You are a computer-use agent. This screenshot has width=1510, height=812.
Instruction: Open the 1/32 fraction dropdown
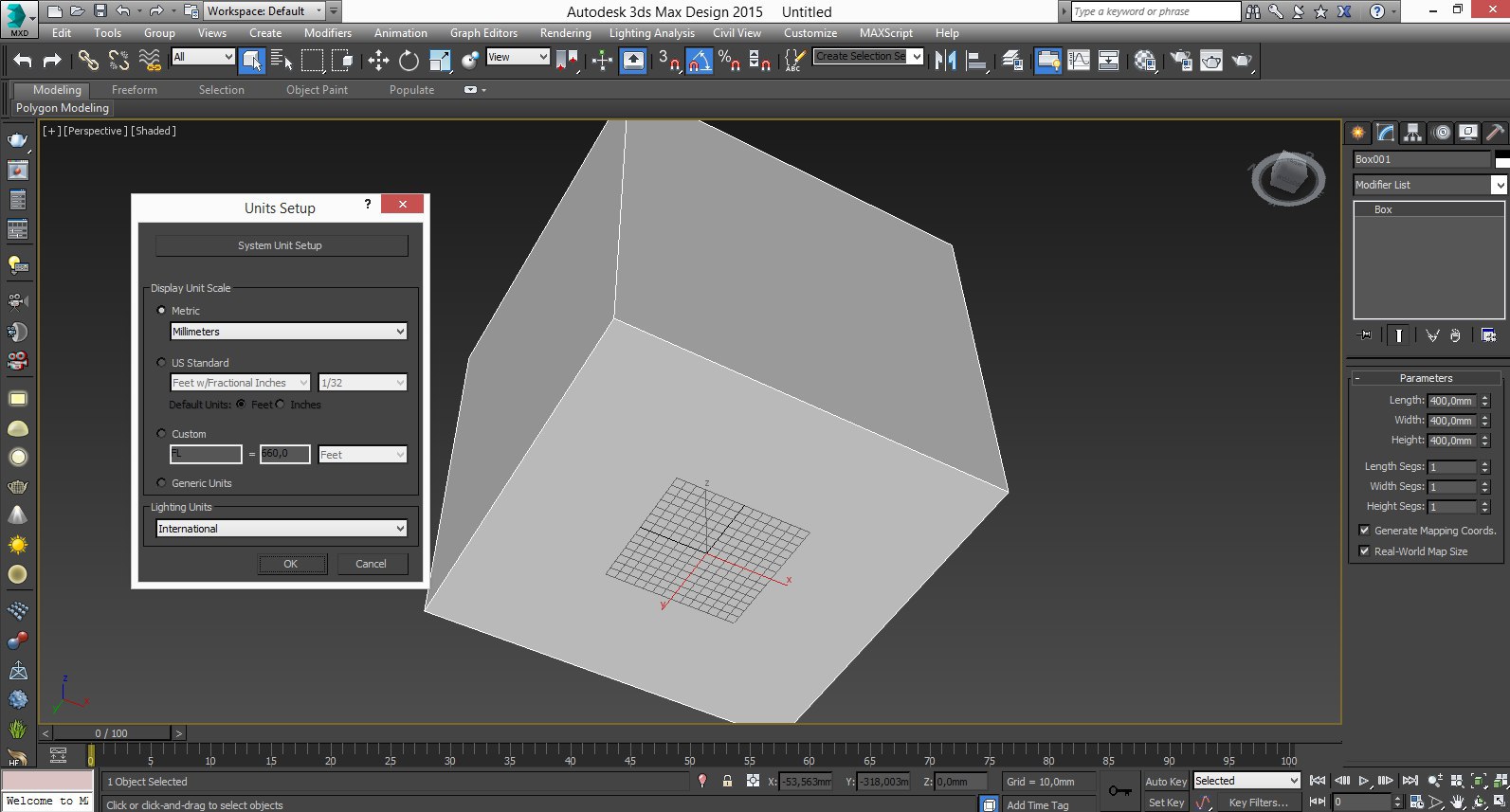[x=363, y=383]
